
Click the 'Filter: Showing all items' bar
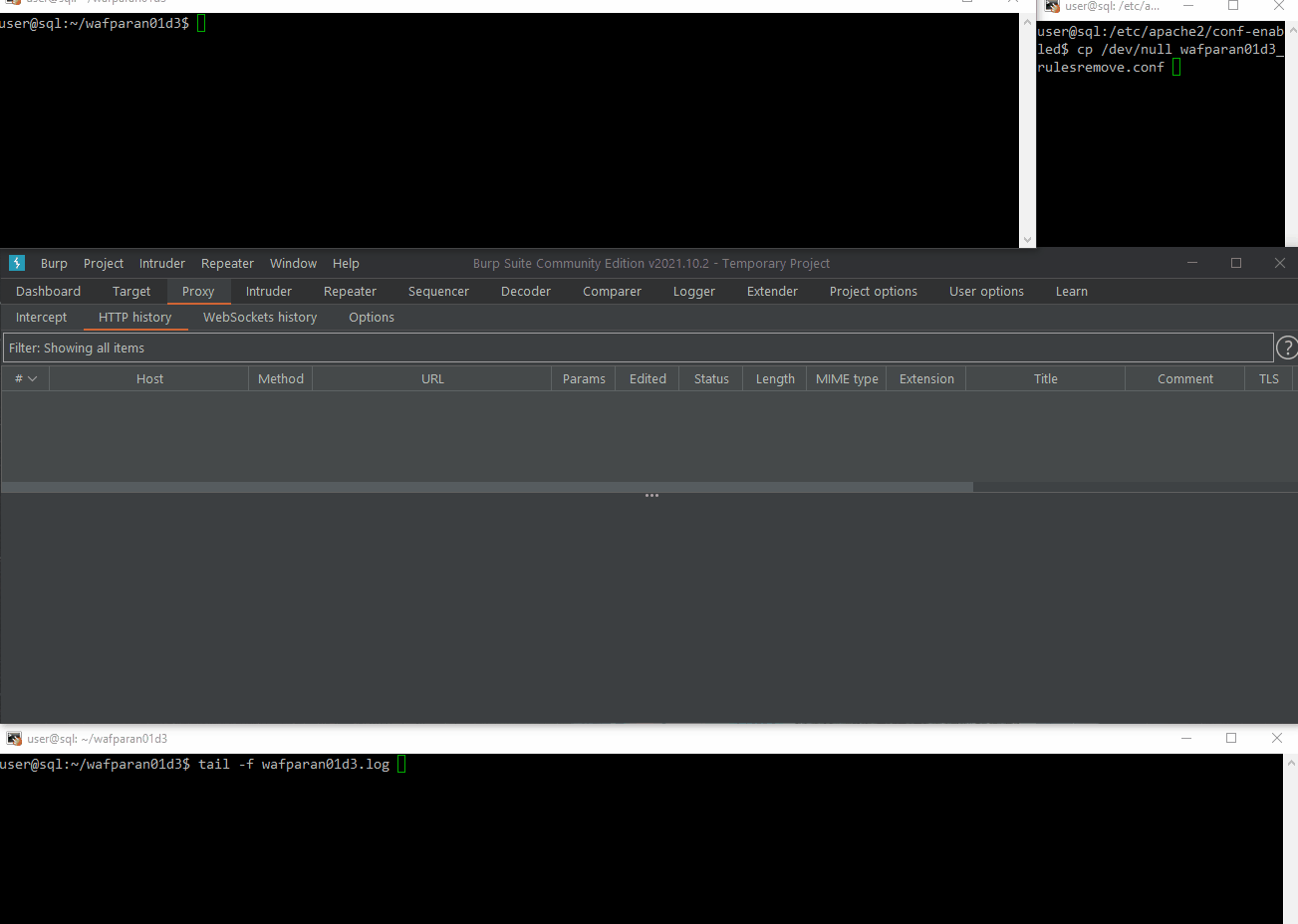tap(638, 347)
